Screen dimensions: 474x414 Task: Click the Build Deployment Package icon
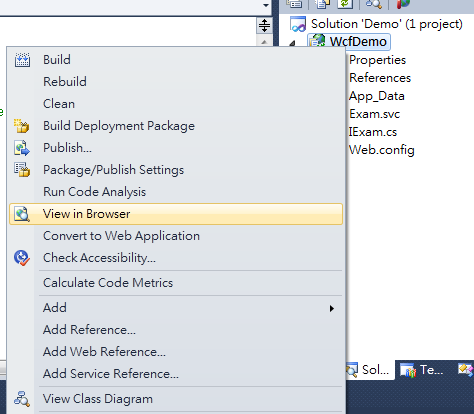click(x=22, y=126)
